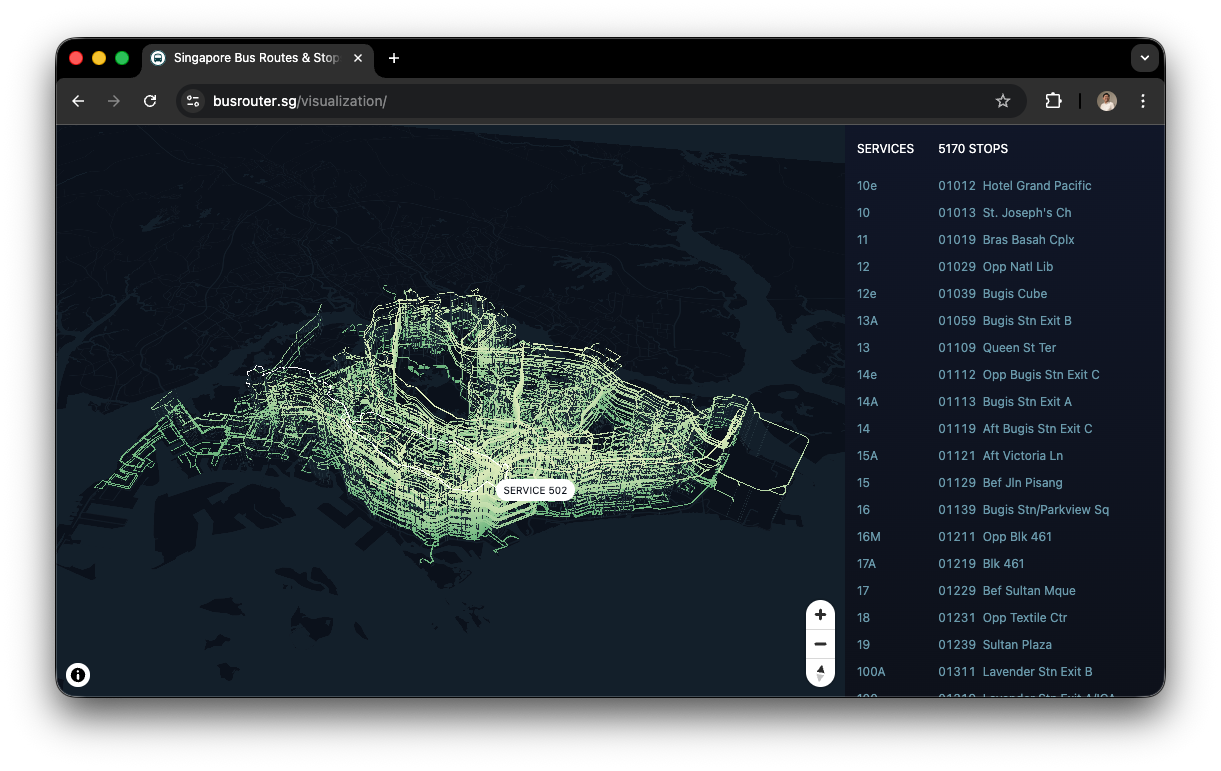This screenshot has width=1221, height=771.
Task: Open the user profile avatar
Action: coord(1106,101)
